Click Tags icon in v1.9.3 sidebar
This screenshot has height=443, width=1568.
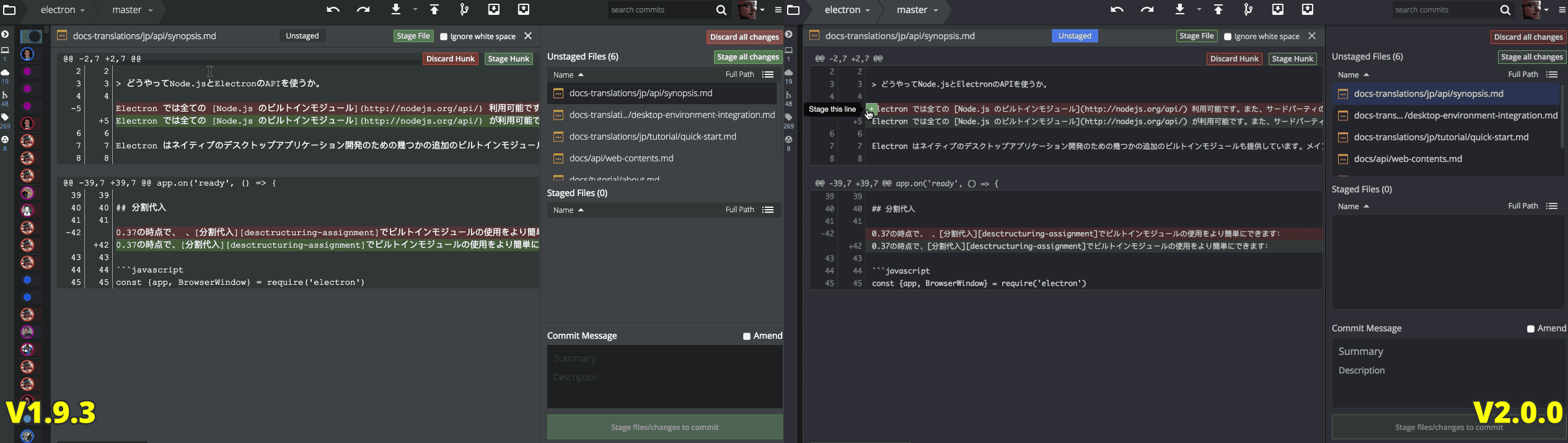click(5, 117)
